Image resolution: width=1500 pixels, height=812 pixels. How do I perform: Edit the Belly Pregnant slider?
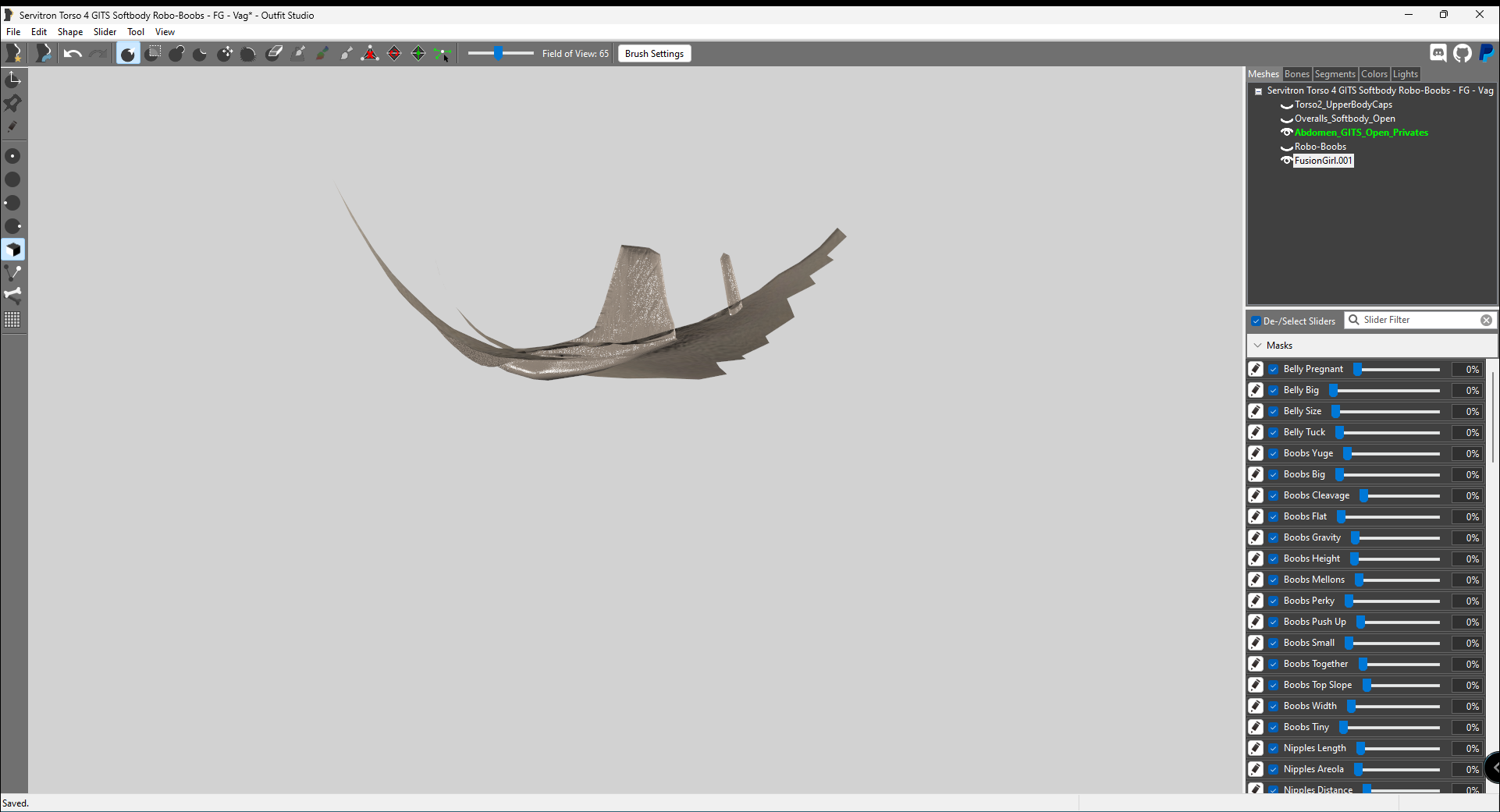coord(1255,369)
